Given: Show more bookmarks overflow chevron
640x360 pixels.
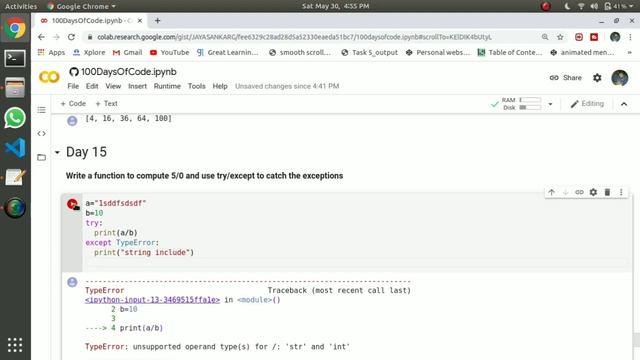Looking at the screenshot, I should (629, 53).
